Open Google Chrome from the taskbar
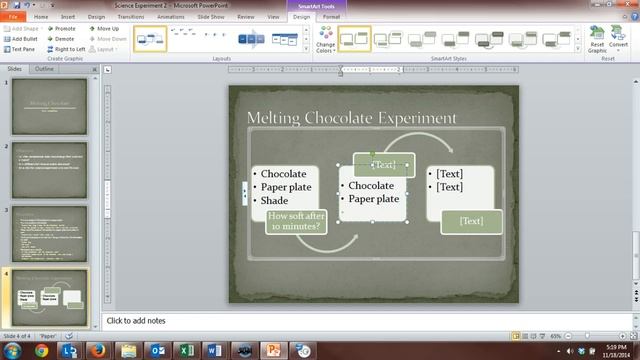Image resolution: width=640 pixels, height=360 pixels. point(41,351)
